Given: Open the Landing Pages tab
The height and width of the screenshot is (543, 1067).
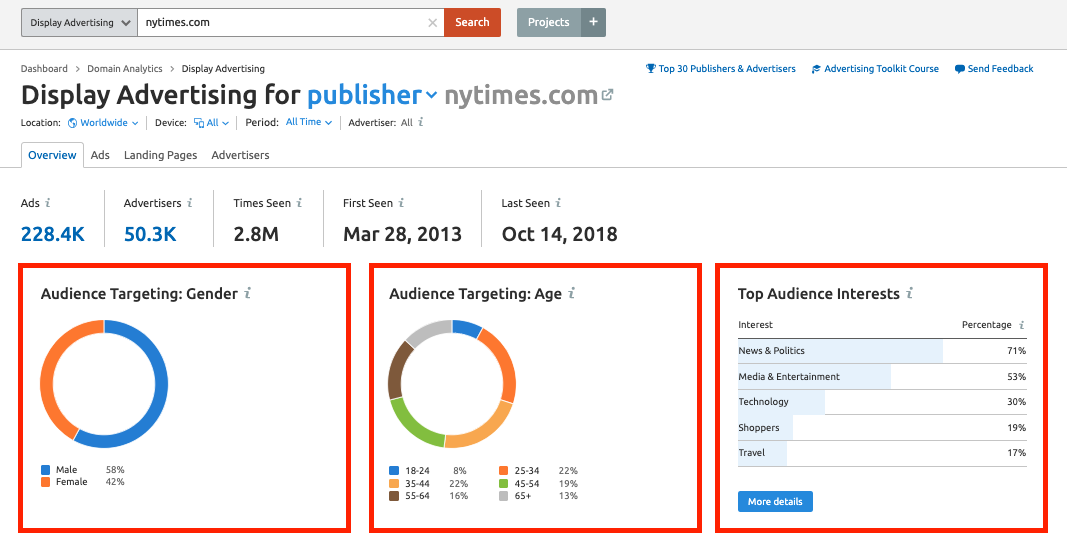Looking at the screenshot, I should (x=161, y=155).
